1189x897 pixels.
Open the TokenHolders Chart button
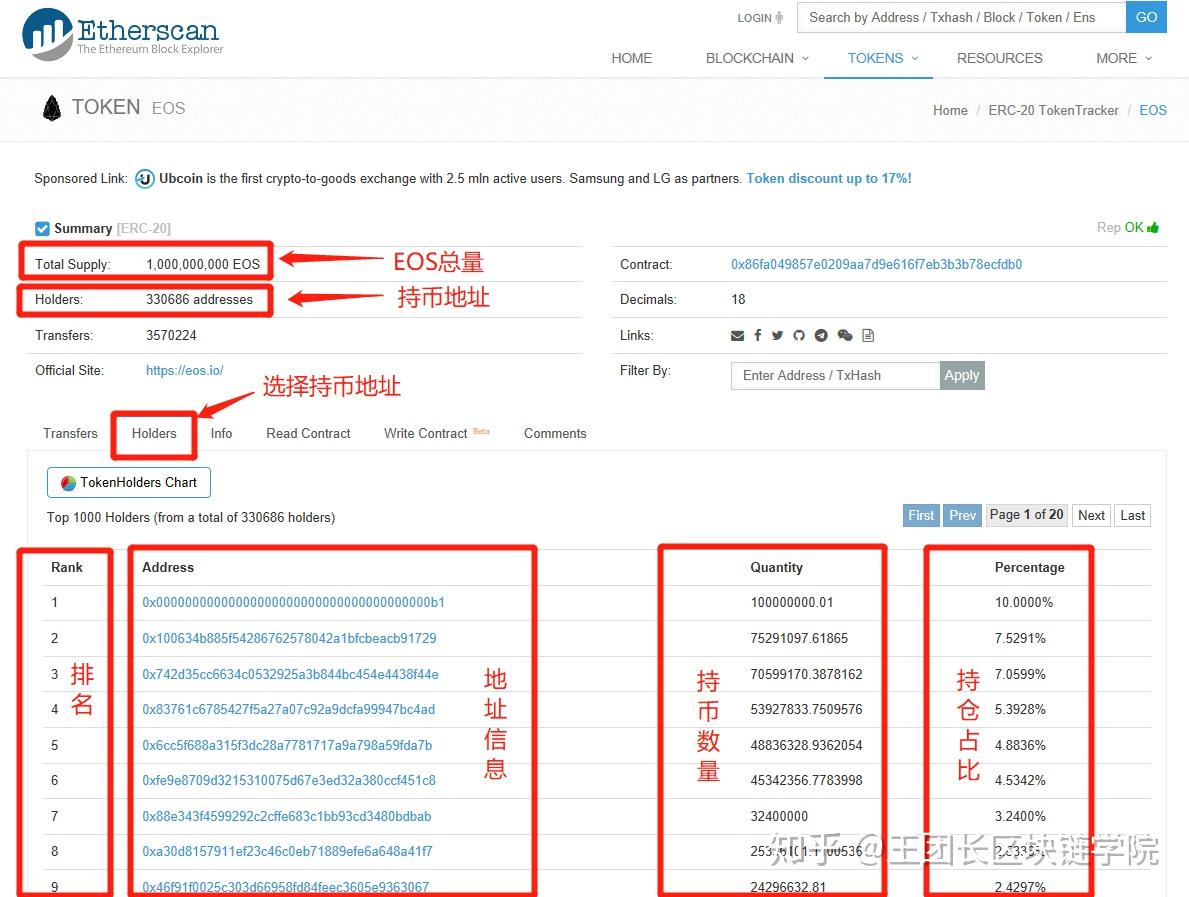click(x=129, y=483)
